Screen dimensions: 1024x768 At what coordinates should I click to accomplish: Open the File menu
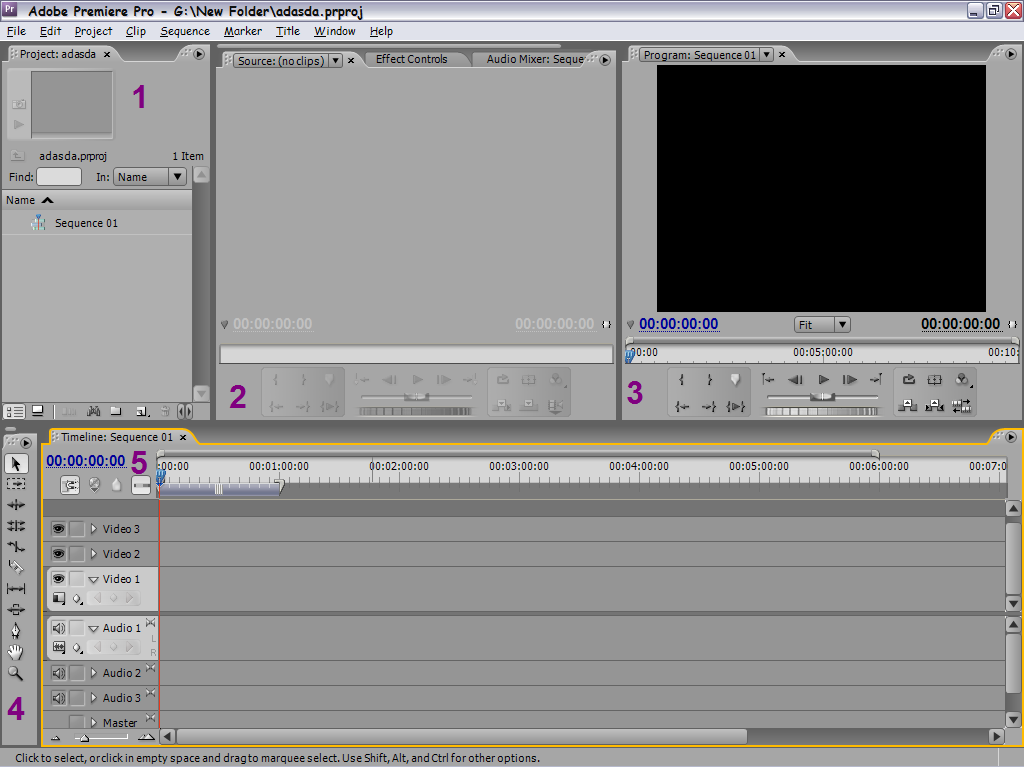16,31
